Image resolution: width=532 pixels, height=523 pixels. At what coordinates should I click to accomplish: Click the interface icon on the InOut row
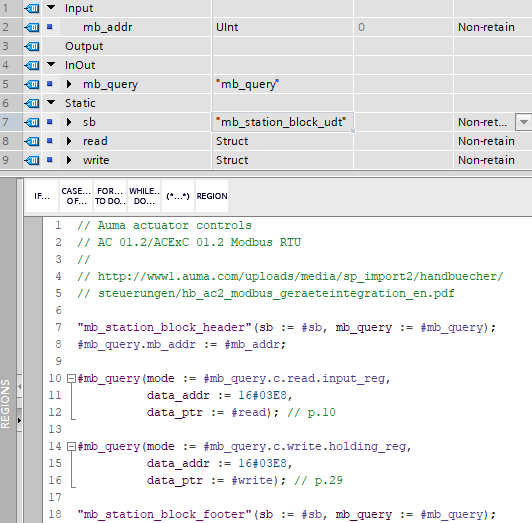32,65
